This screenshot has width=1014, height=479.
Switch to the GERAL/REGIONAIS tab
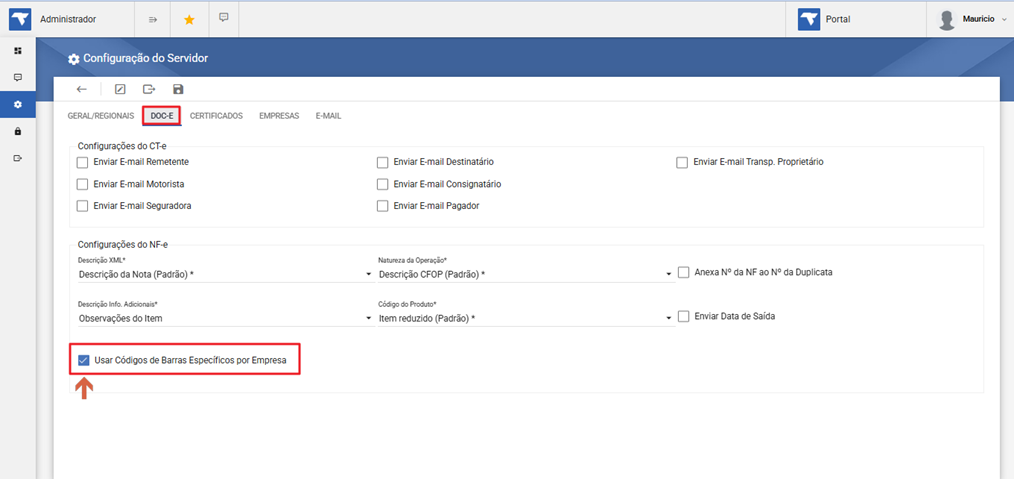tap(101, 116)
